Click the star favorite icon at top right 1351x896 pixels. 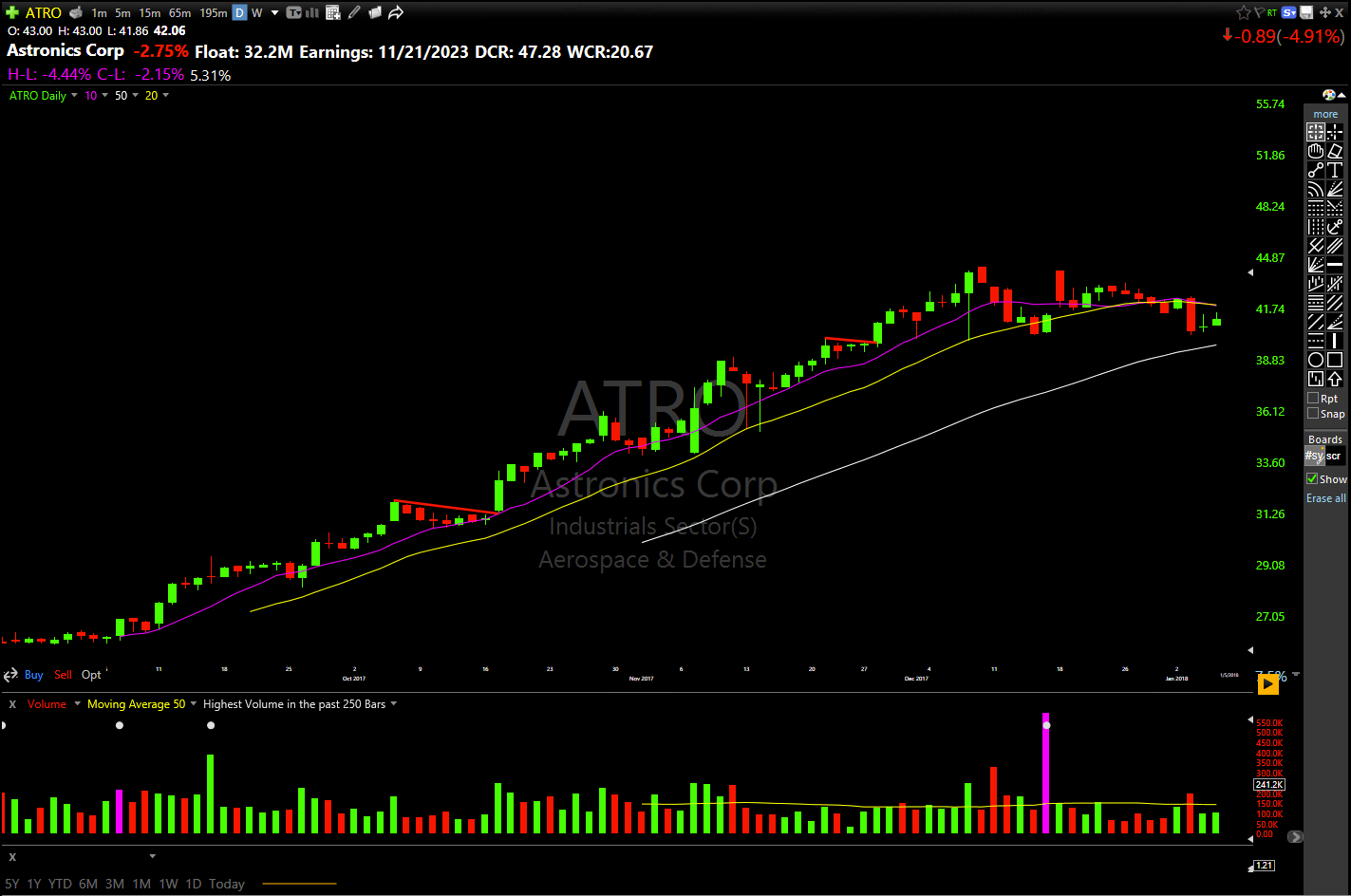[1243, 12]
